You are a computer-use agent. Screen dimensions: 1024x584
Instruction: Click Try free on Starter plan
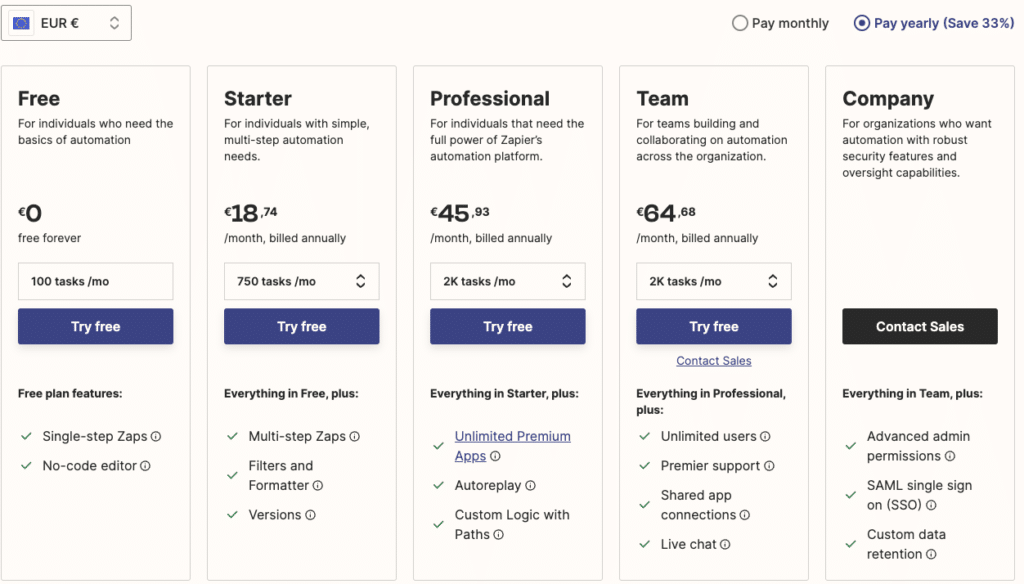click(301, 327)
